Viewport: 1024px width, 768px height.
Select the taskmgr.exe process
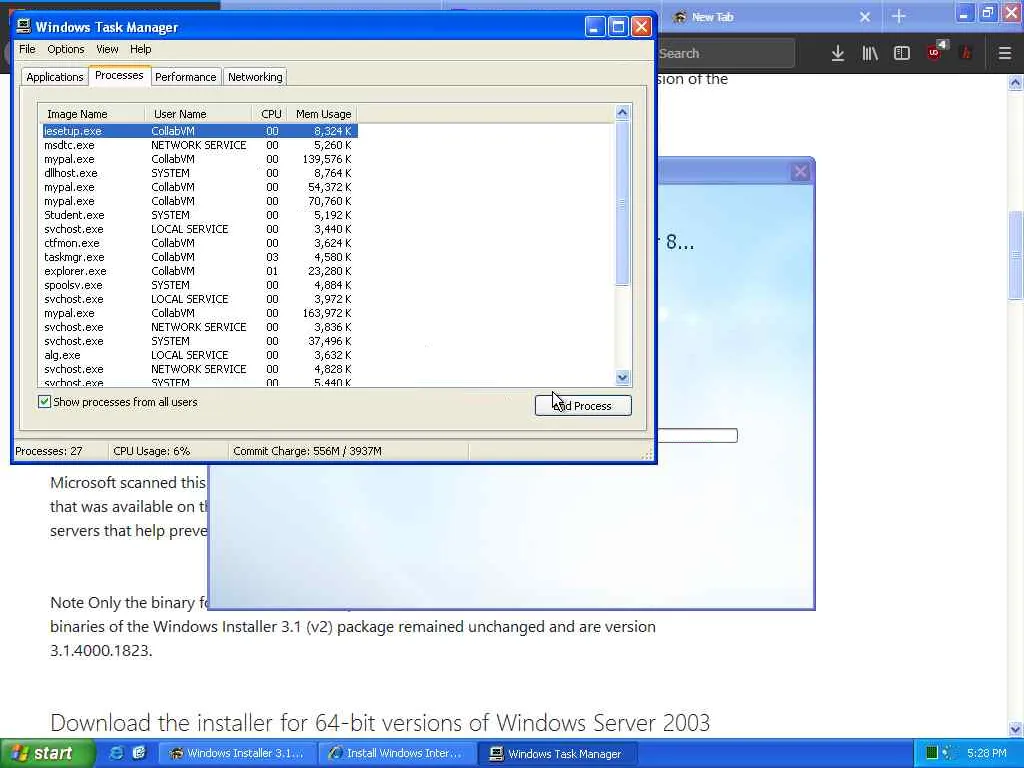pos(199,257)
